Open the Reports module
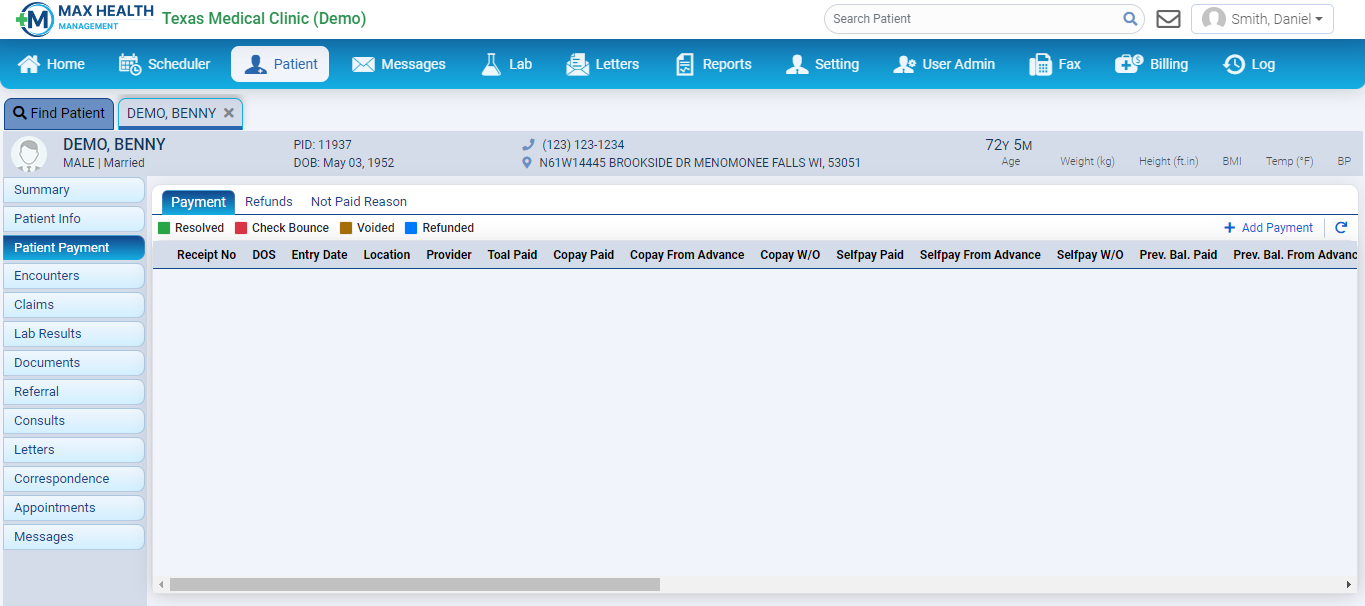 (x=712, y=64)
